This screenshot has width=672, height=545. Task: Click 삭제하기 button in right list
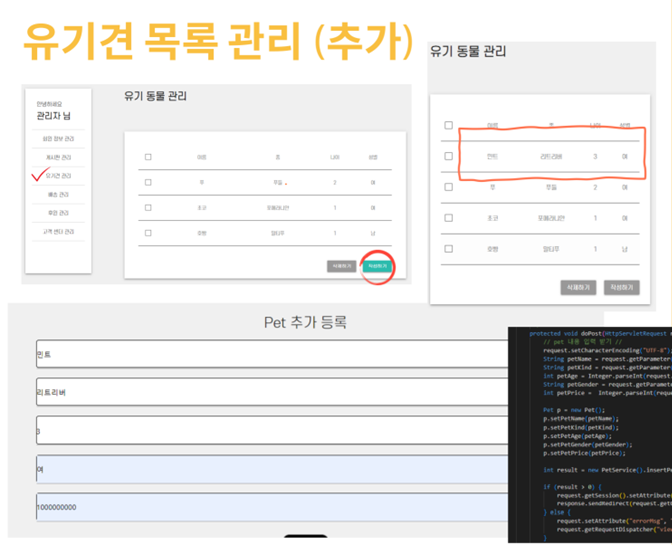pos(578,287)
